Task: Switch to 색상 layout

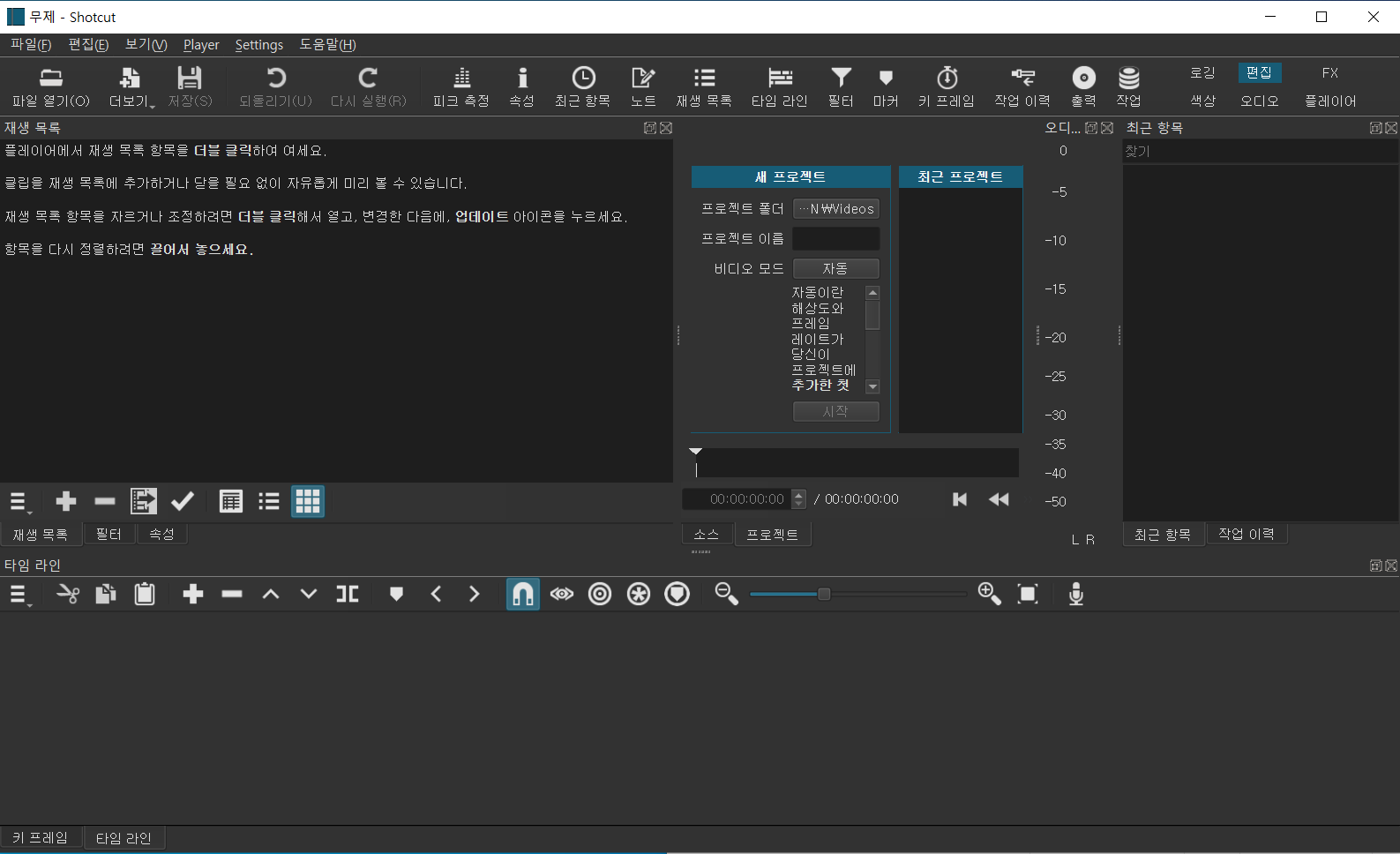Action: [1202, 101]
